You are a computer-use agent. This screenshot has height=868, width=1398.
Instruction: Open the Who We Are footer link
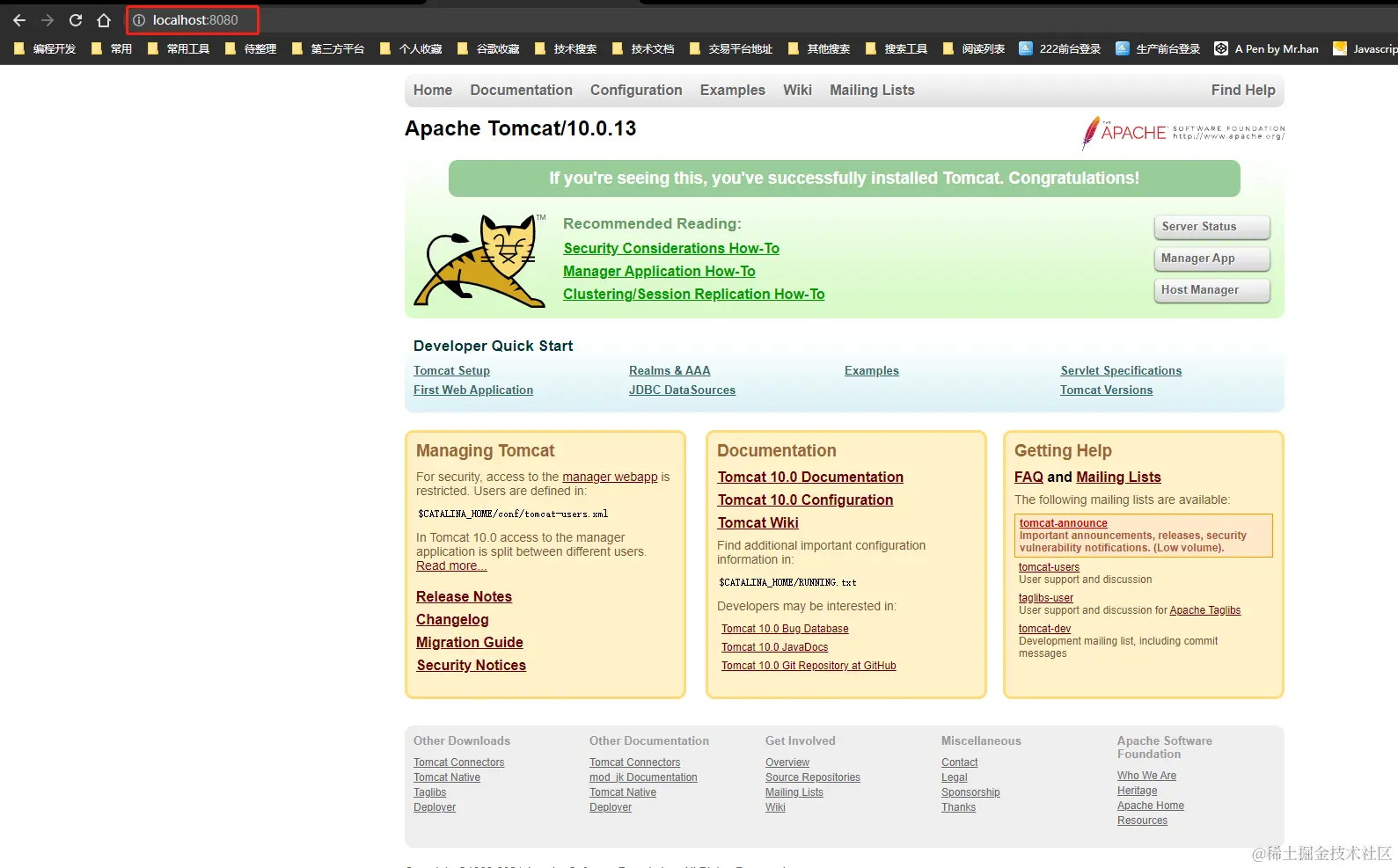[1146, 776]
